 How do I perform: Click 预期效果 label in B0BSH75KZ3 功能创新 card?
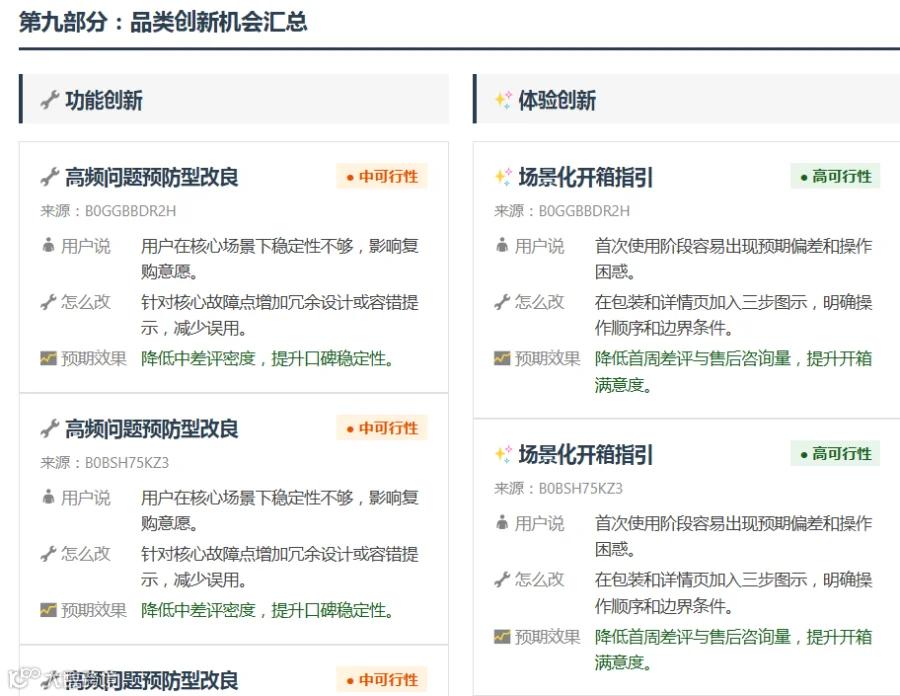click(94, 611)
